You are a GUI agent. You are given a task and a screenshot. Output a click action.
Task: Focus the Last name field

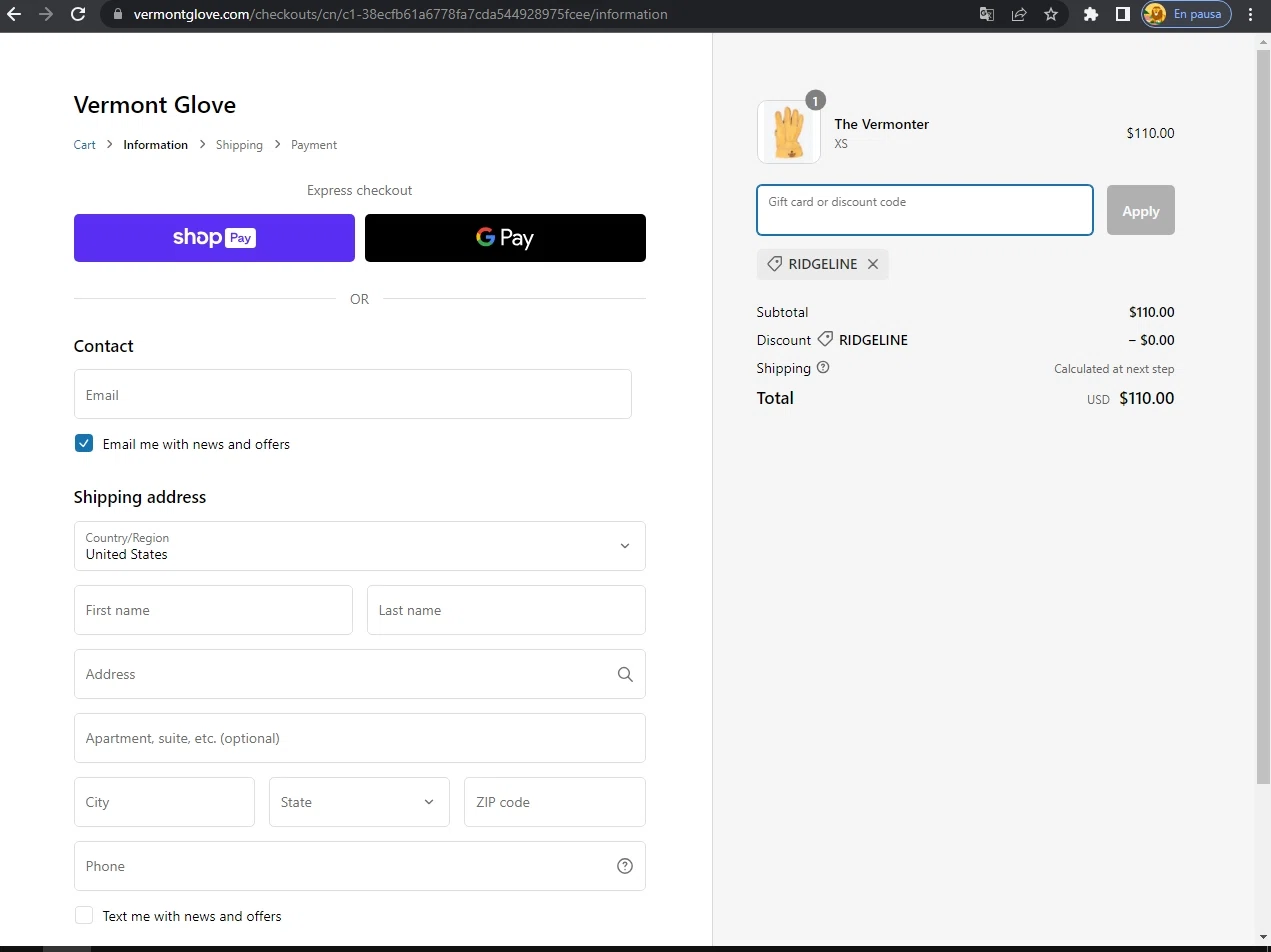click(x=506, y=610)
